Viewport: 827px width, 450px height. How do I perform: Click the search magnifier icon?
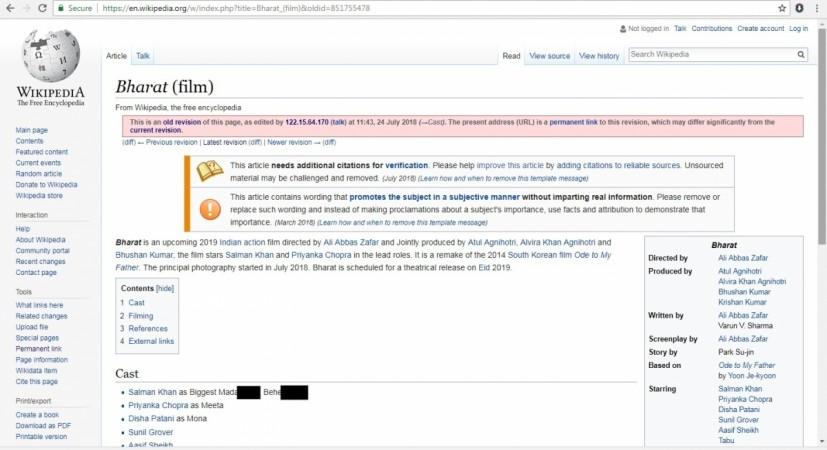pyautogui.click(x=801, y=54)
